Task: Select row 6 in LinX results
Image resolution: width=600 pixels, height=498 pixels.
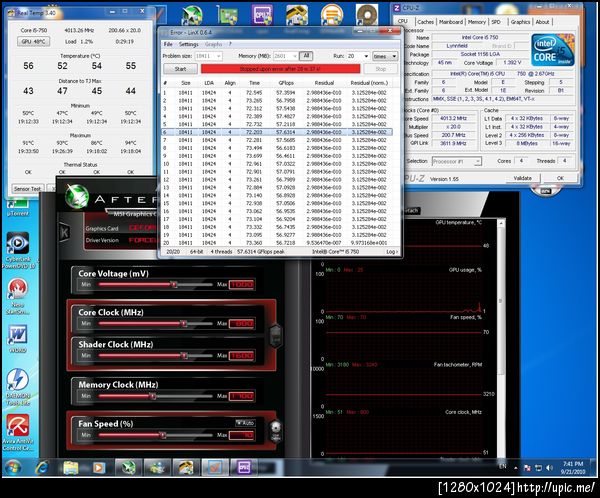Action: (277, 132)
